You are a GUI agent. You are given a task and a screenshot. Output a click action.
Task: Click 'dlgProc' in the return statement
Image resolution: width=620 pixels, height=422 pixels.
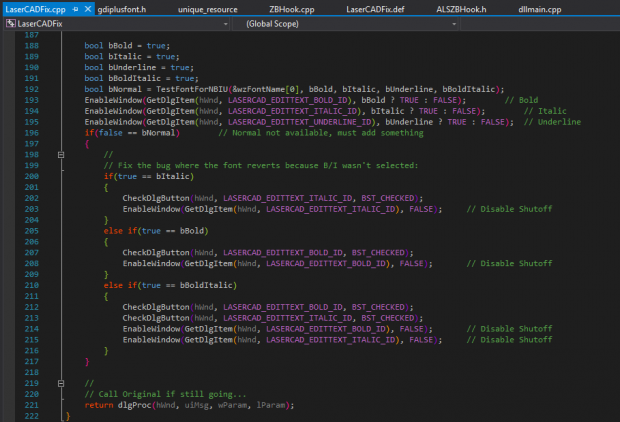pos(134,405)
